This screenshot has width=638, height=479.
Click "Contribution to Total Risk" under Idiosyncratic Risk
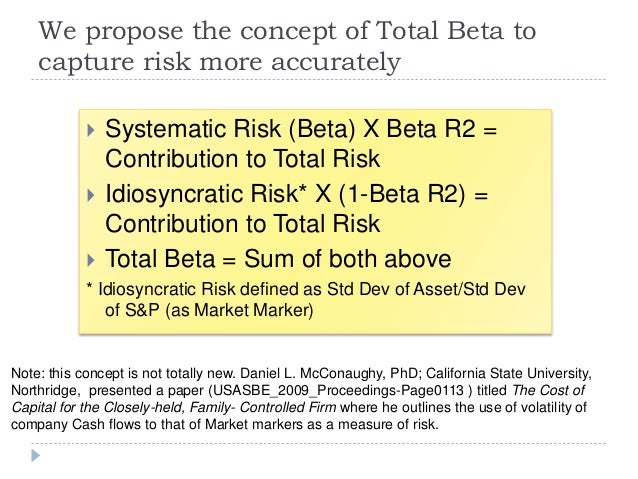243,224
